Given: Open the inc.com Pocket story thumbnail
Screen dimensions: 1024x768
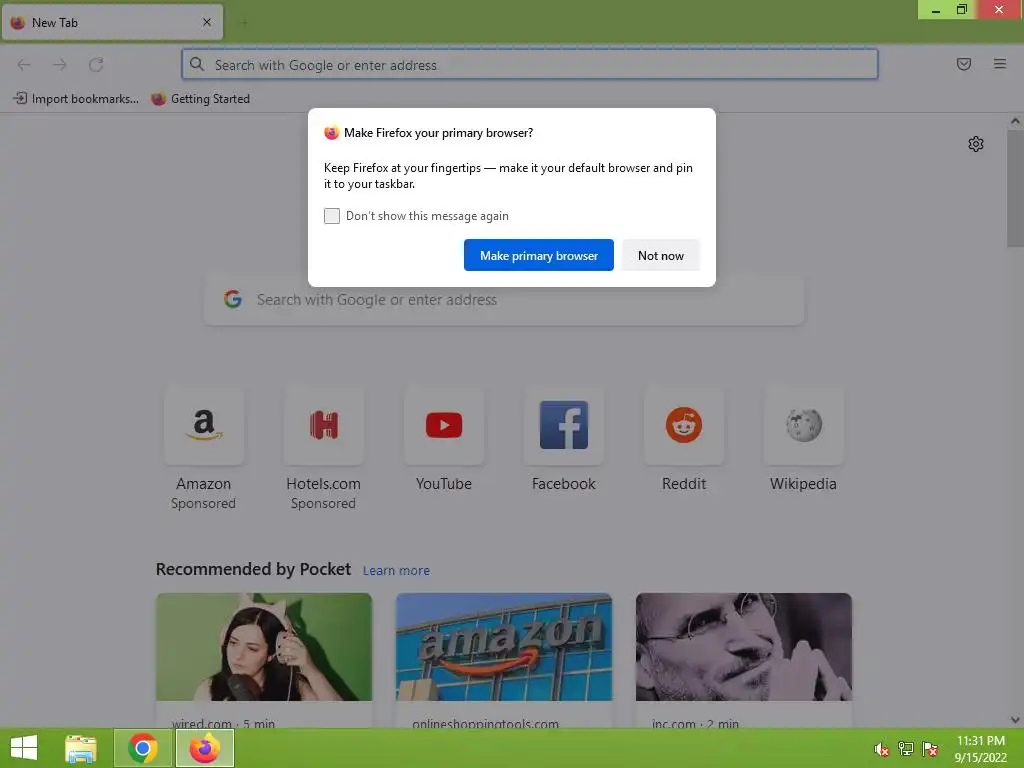Looking at the screenshot, I should (744, 647).
